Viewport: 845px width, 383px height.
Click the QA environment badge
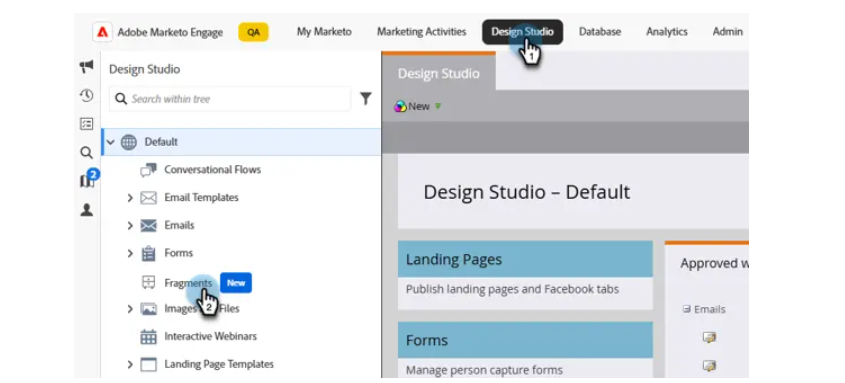pyautogui.click(x=253, y=32)
